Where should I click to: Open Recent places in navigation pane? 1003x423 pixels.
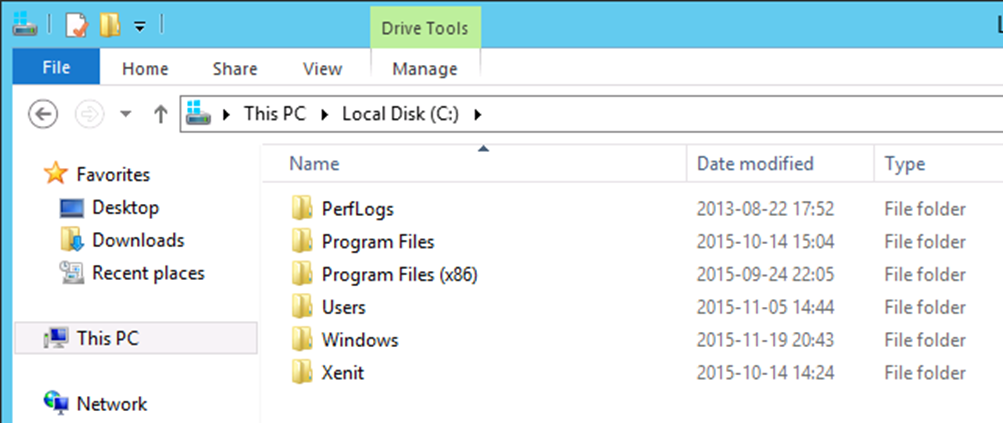148,273
